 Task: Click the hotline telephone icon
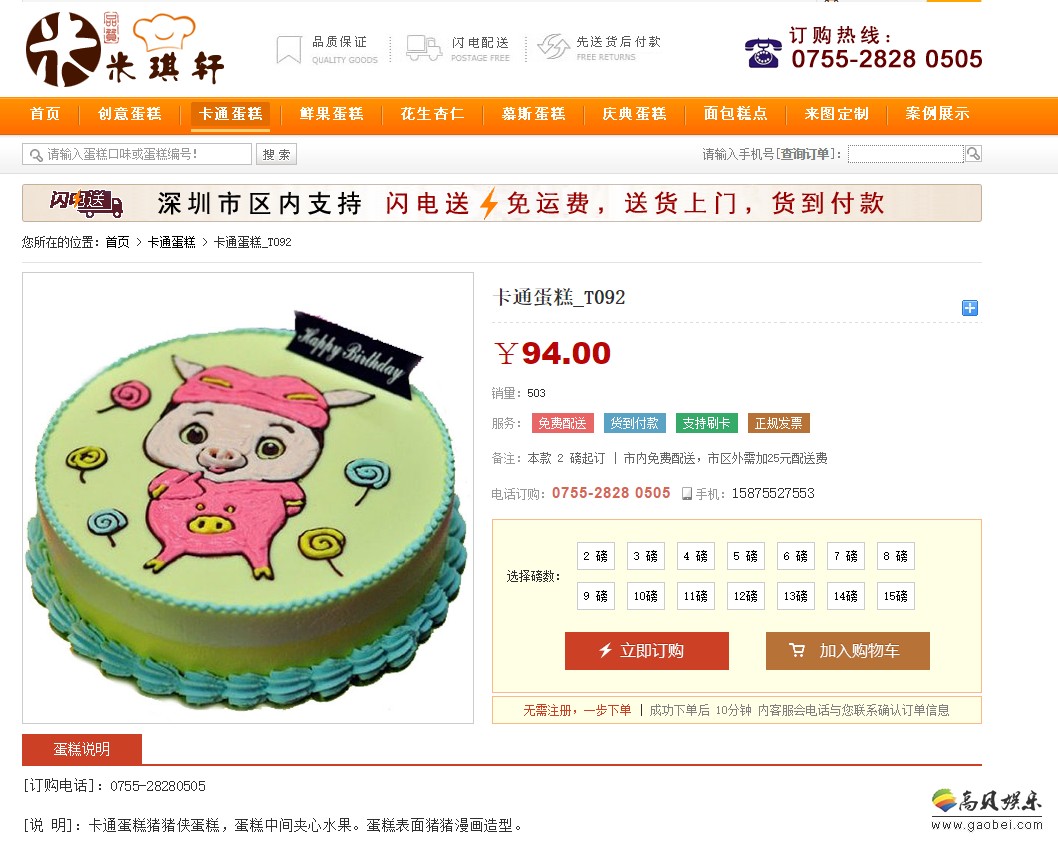click(763, 53)
